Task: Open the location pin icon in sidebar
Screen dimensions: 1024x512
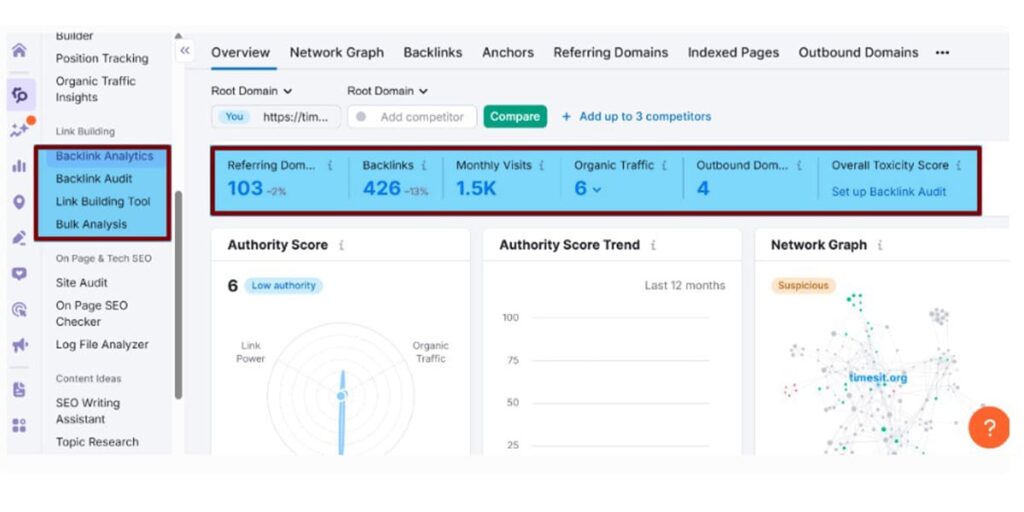Action: [19, 202]
